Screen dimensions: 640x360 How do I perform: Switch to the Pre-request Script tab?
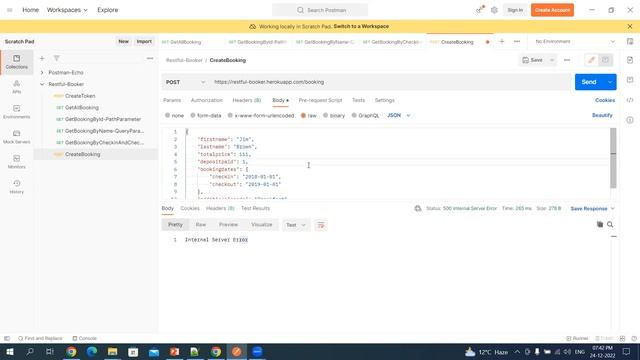coord(320,100)
